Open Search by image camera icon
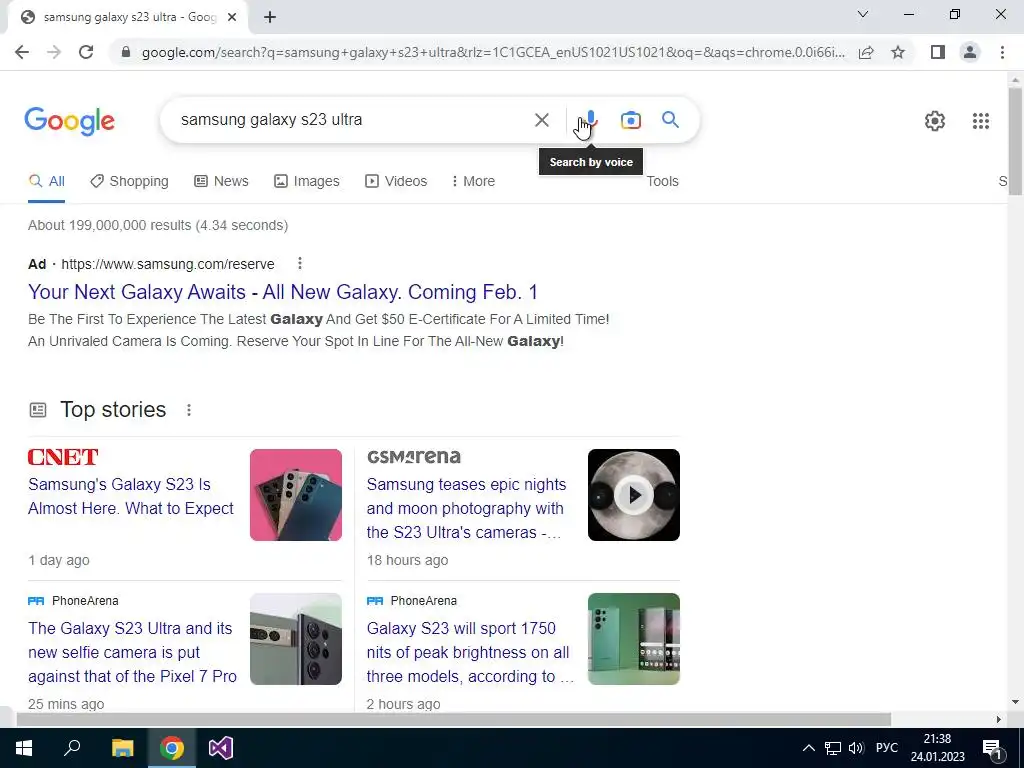 coord(631,120)
